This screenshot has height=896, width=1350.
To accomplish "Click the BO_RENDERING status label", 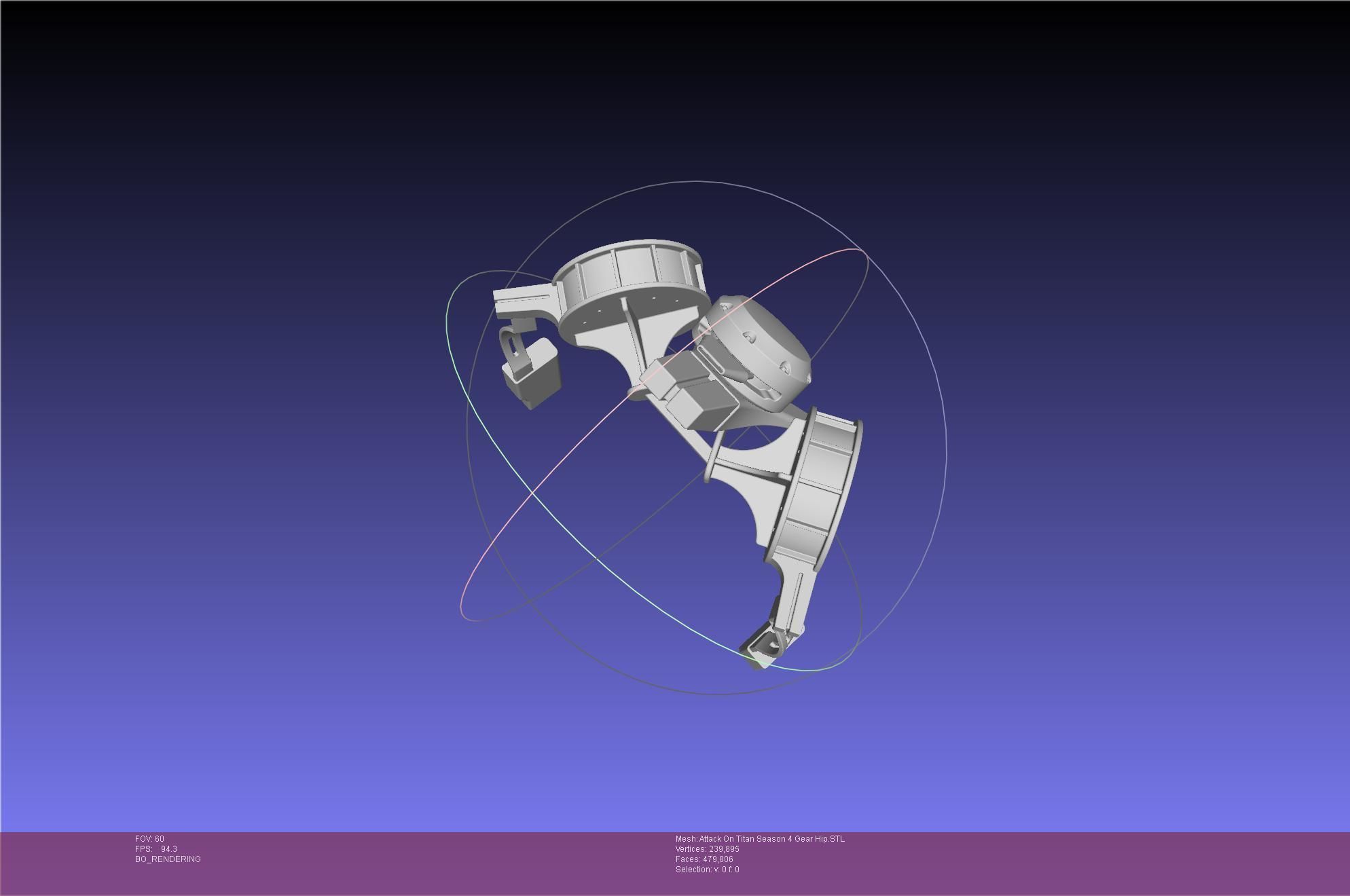I will click(168, 859).
